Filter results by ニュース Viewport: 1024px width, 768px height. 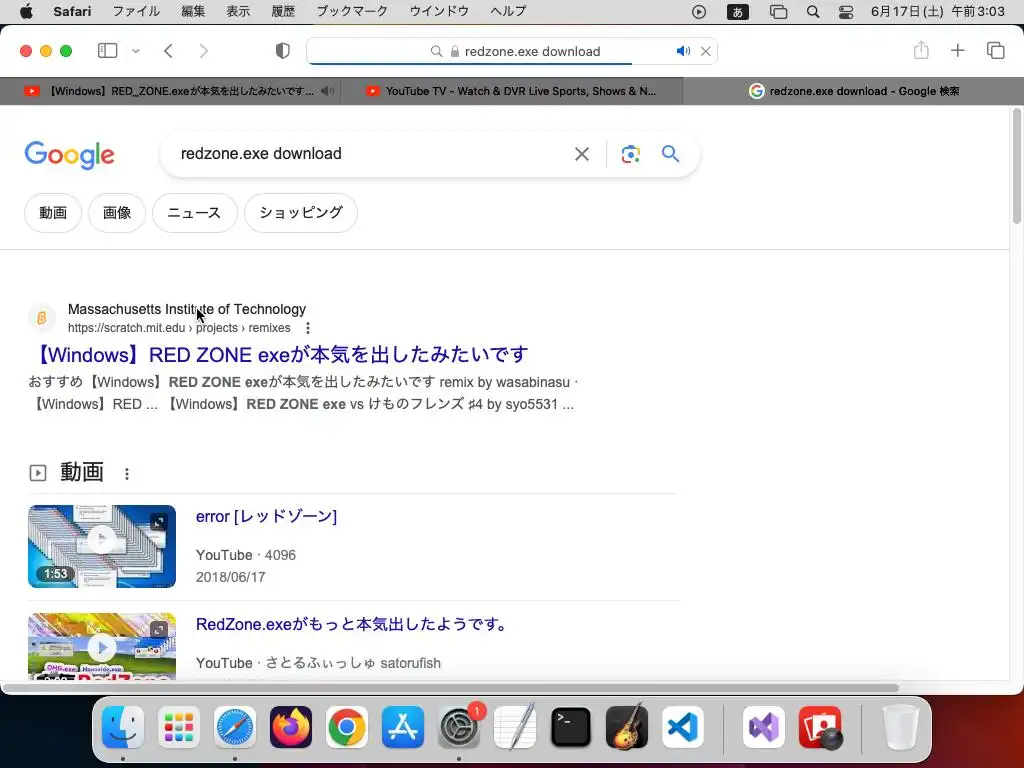[194, 213]
